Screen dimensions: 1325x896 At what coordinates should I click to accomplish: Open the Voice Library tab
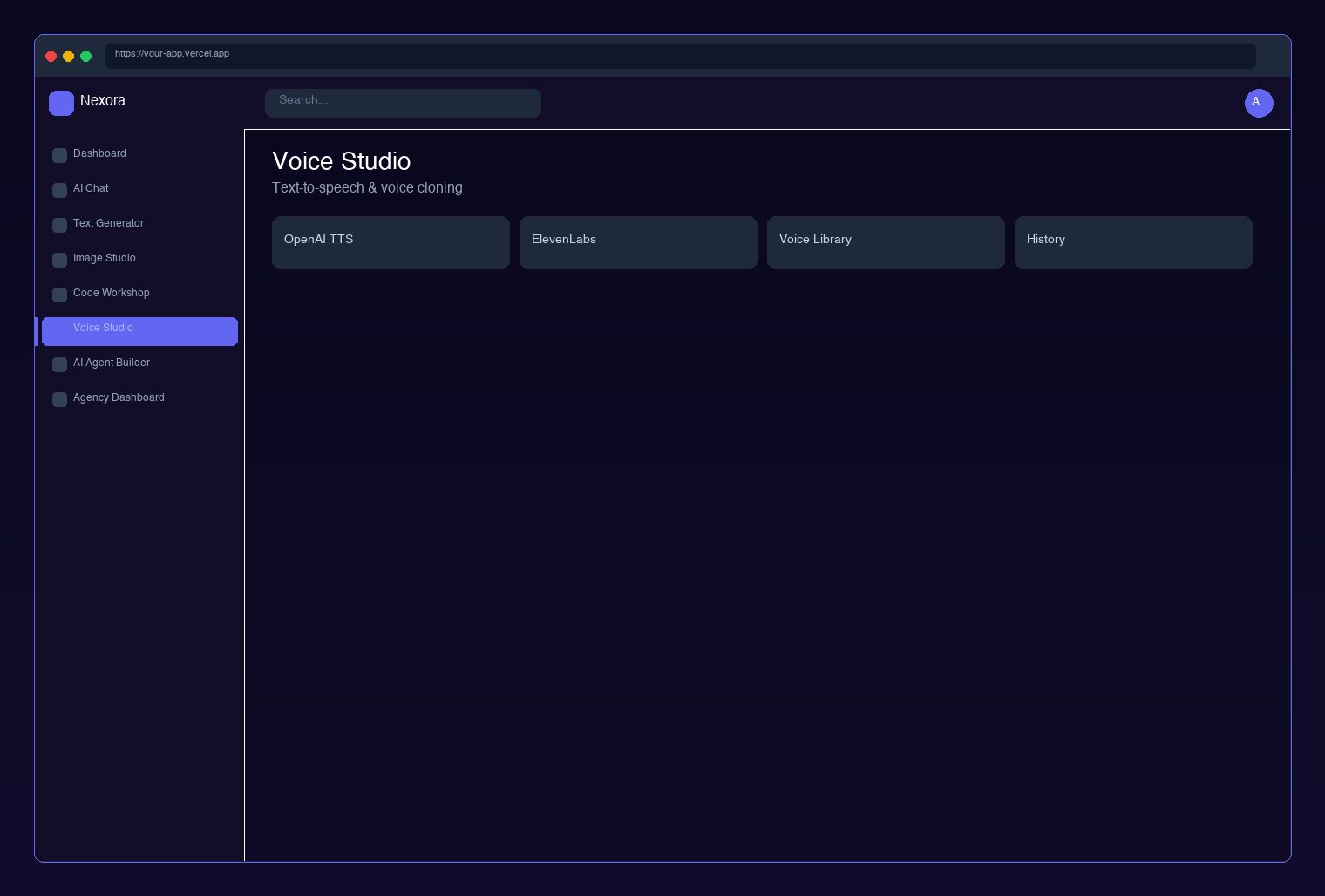pos(886,242)
